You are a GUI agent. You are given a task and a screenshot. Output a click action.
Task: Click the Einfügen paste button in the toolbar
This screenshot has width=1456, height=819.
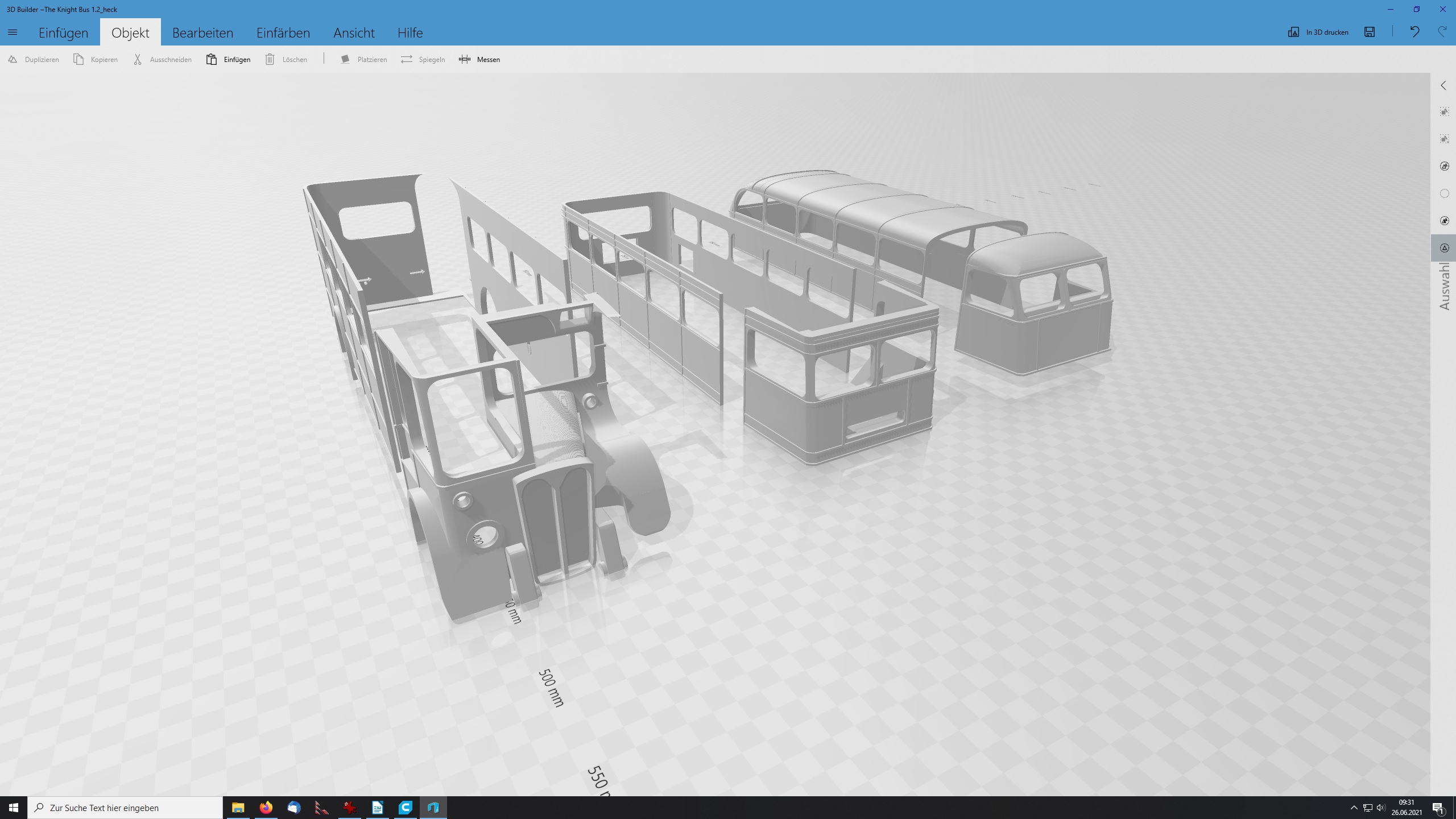[228, 59]
